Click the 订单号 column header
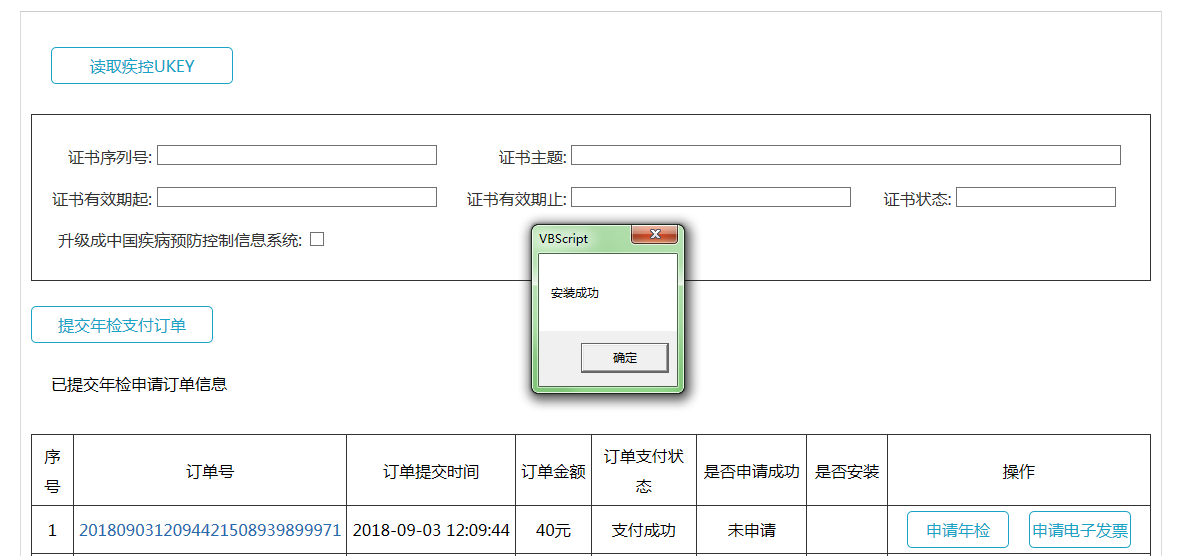This screenshot has width=1187, height=556. click(x=210, y=471)
